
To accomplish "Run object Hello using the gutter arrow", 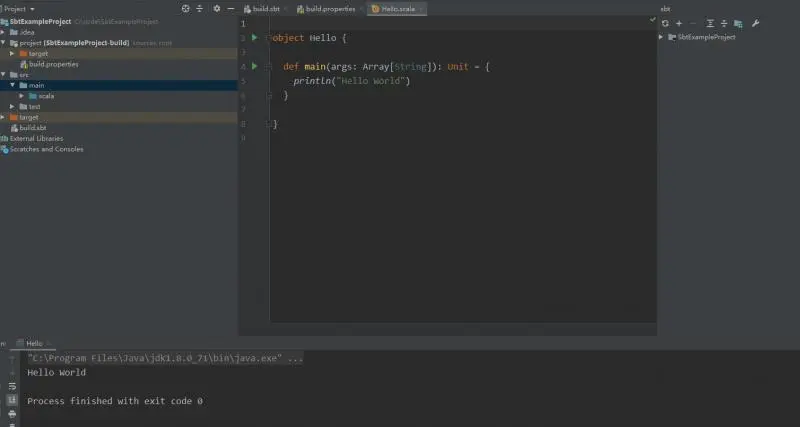I will (x=255, y=37).
